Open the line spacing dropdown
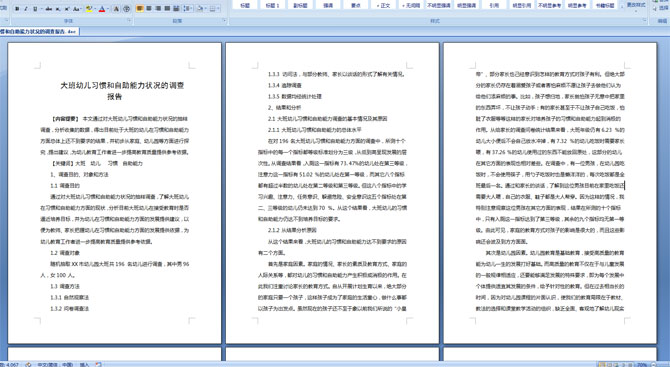The image size is (670, 367). (x=188, y=8)
